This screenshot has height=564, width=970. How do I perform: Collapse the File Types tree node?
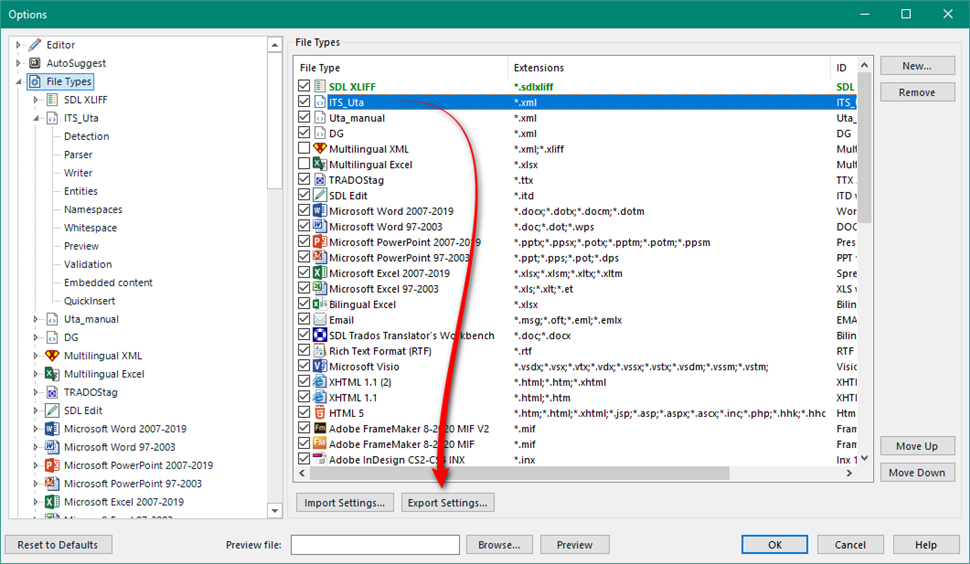click(x=19, y=82)
